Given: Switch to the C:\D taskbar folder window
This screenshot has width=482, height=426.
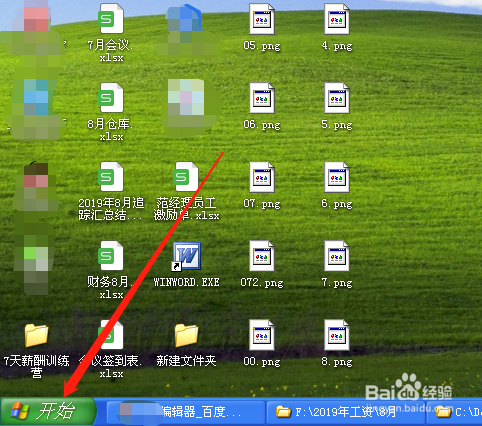Looking at the screenshot, I should [455, 412].
